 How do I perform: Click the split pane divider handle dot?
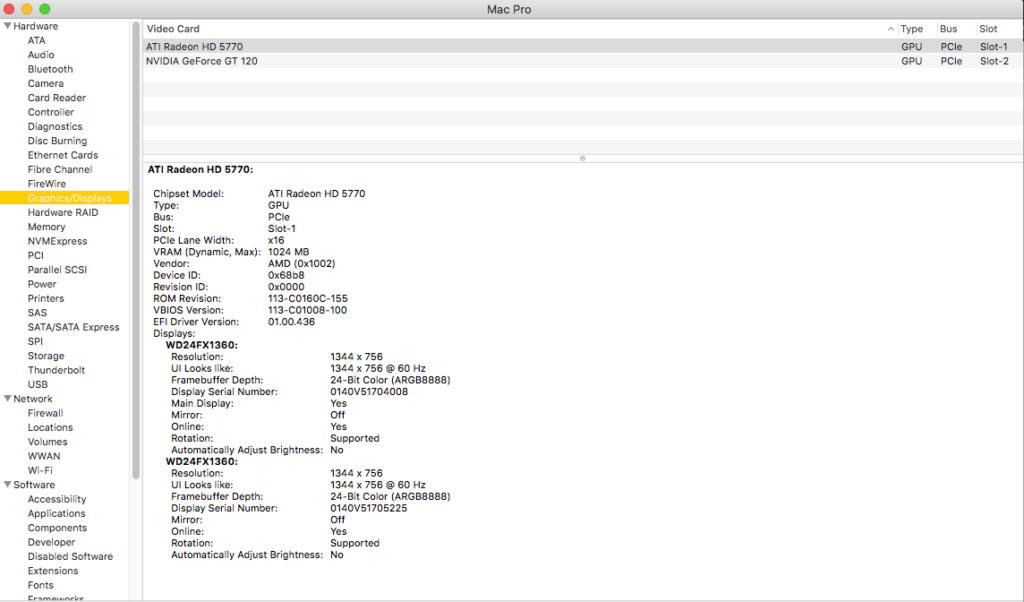(x=583, y=159)
